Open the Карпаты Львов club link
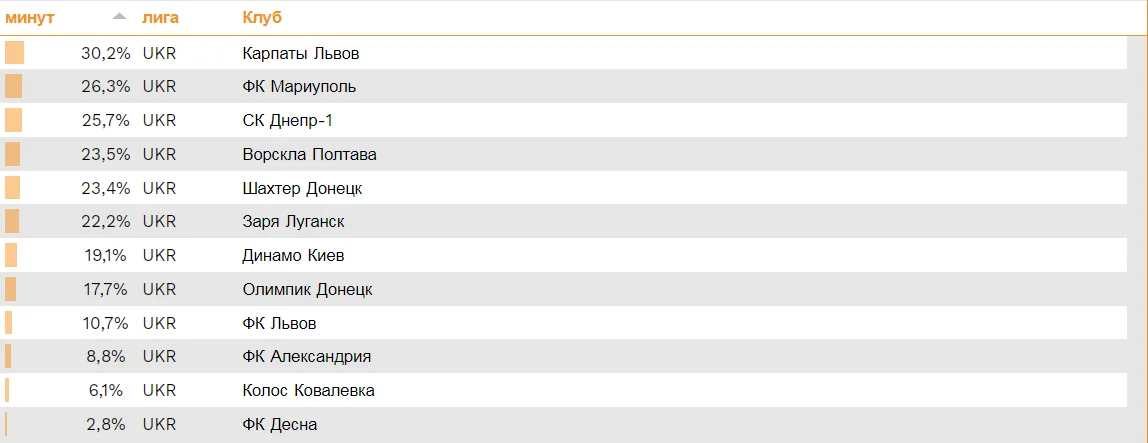Image resolution: width=1148 pixels, height=443 pixels. click(x=300, y=53)
